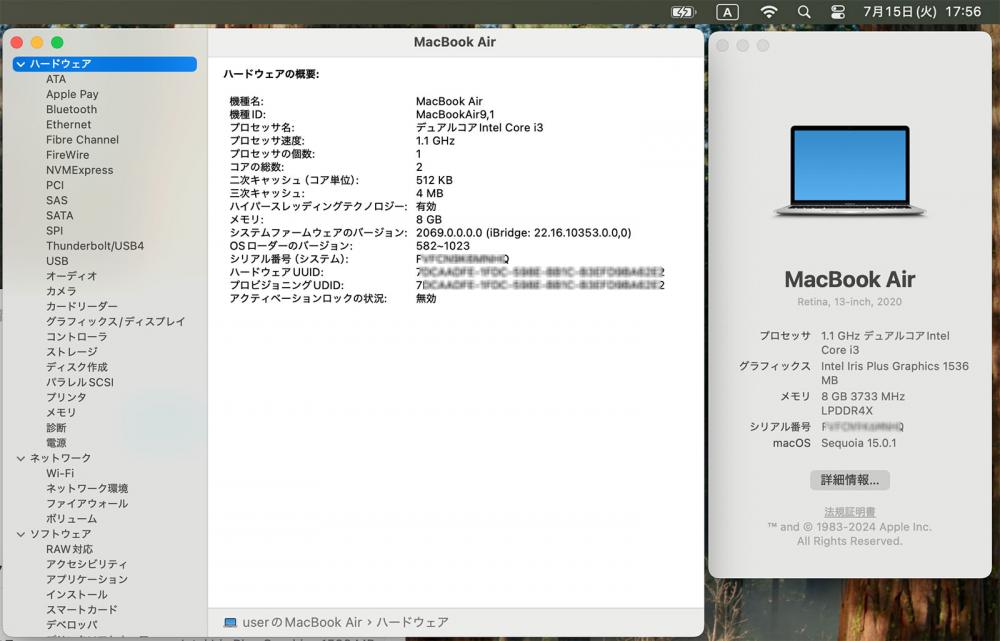The height and width of the screenshot is (641, 1000).
Task: Select SPI in the sidebar
Action: tap(54, 231)
